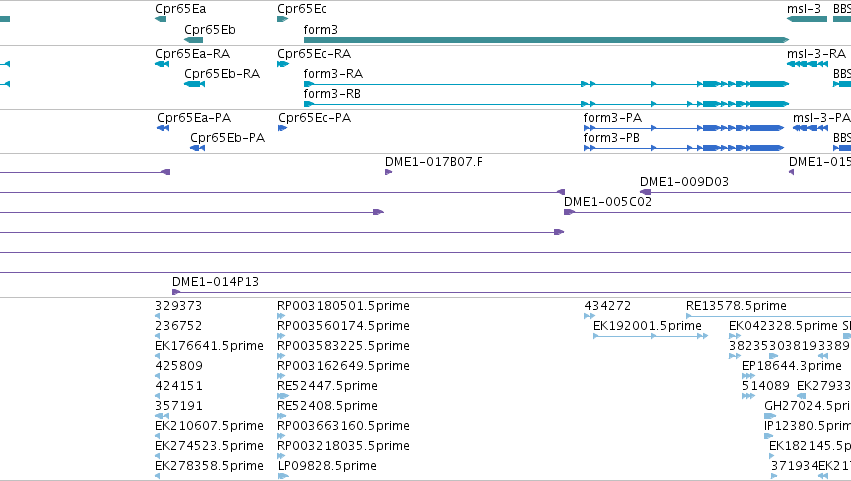The width and height of the screenshot is (851, 481).
Task: Select EST RP003583225.5prime
Action: 343,346
